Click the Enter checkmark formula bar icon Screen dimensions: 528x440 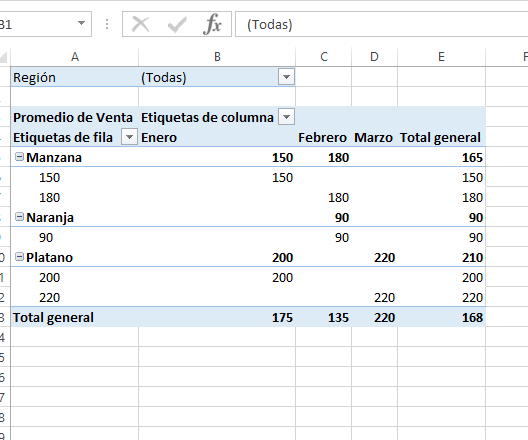coord(177,24)
